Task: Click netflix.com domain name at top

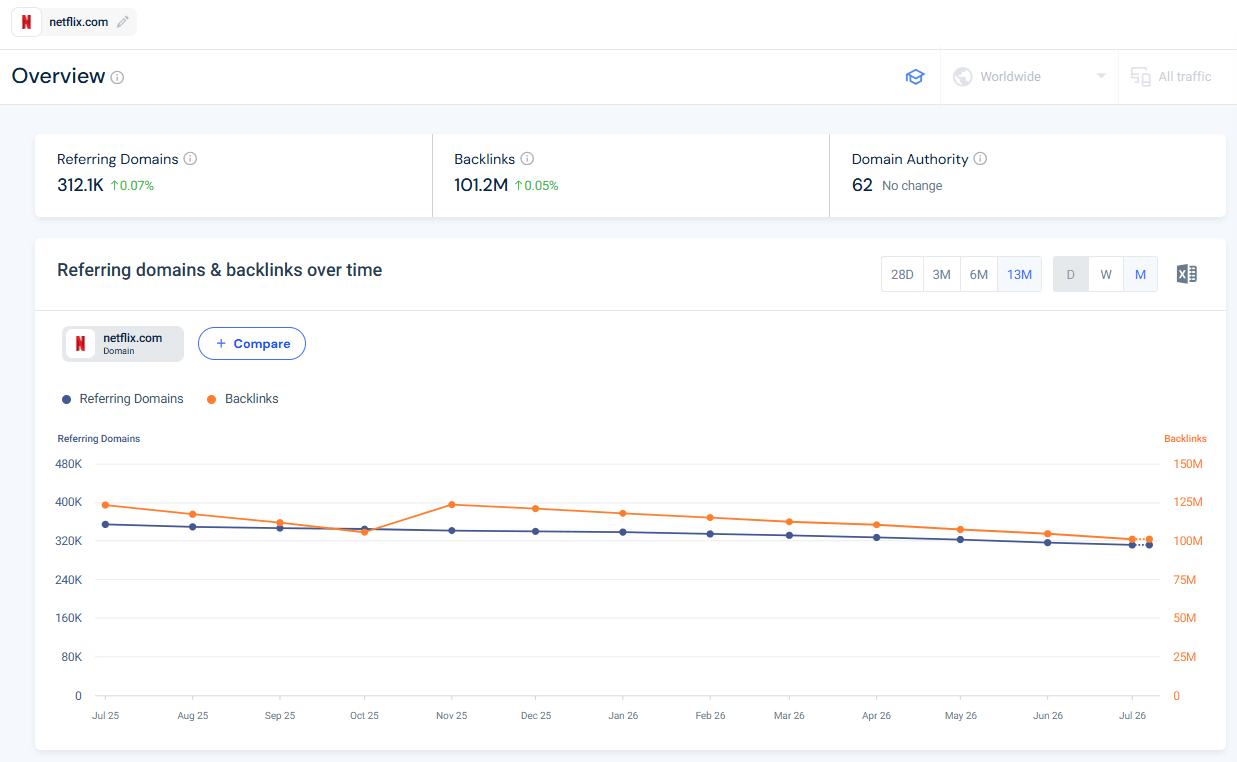Action: click(x=78, y=22)
